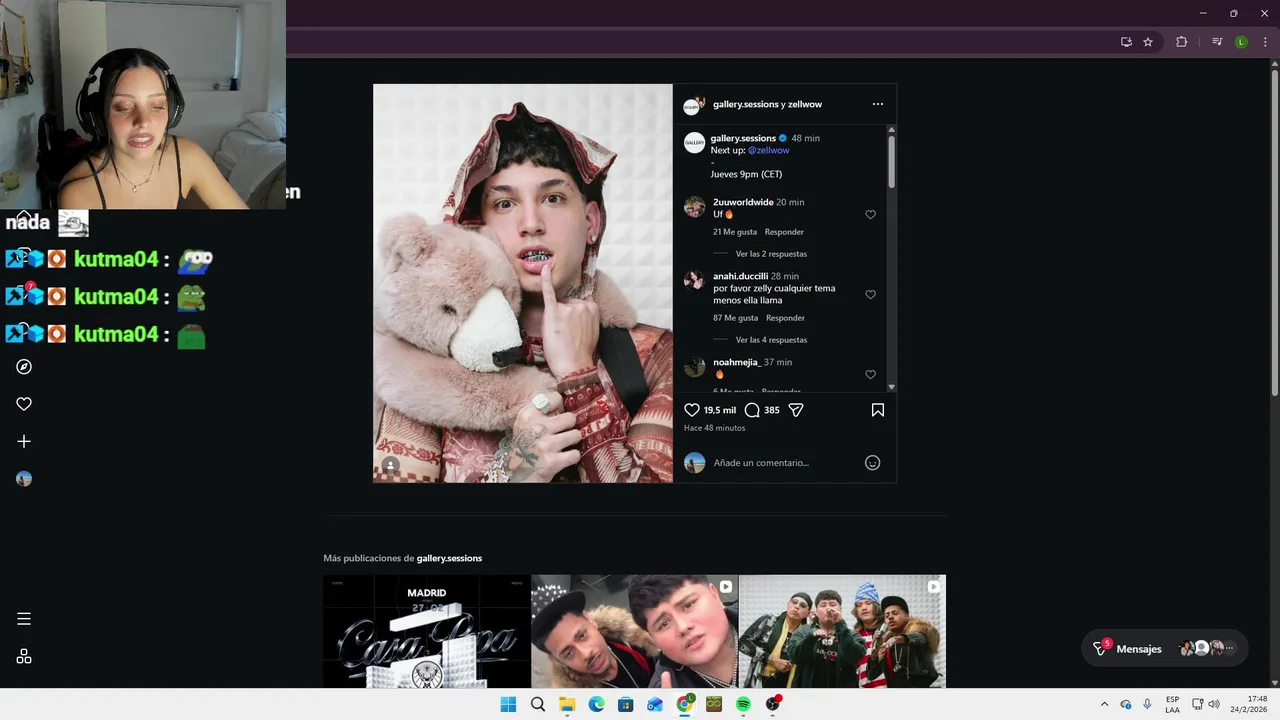Image resolution: width=1280 pixels, height=720 pixels.
Task: Open the Madrid Casa Pepa post thumbnail
Action: pyautogui.click(x=427, y=631)
